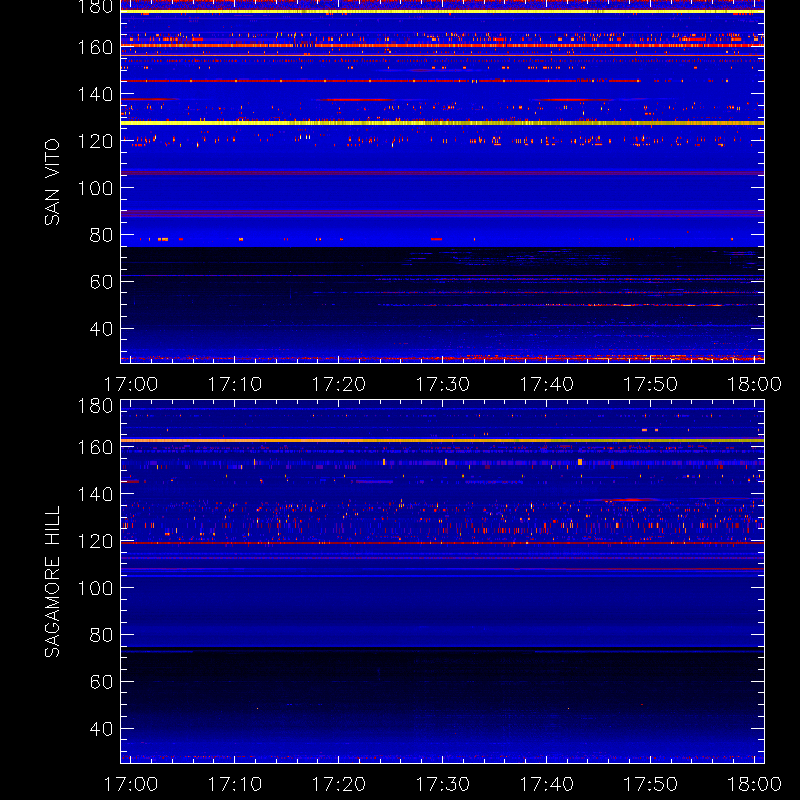The height and width of the screenshot is (800, 800).
Task: Pick the 100 label on Sagamore Hill axis
Action: (95, 588)
